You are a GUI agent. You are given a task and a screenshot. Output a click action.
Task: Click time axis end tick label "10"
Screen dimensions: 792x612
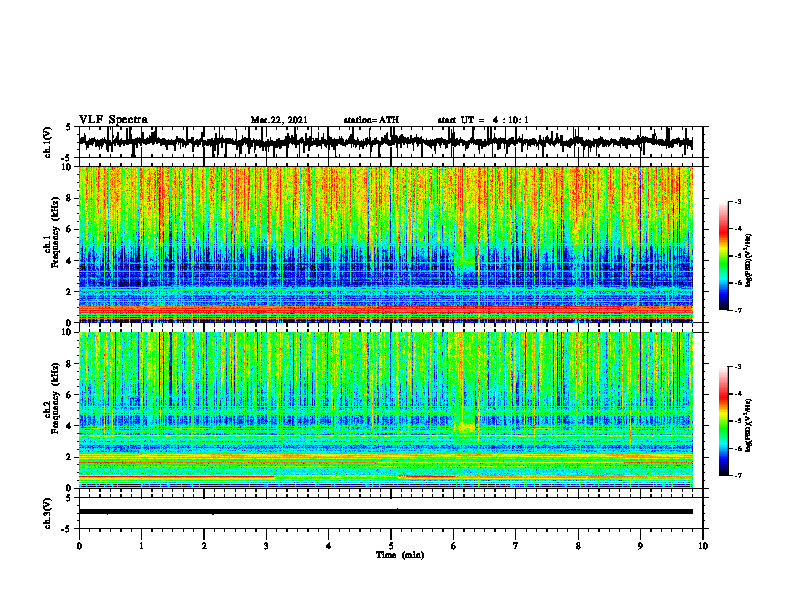click(x=703, y=546)
